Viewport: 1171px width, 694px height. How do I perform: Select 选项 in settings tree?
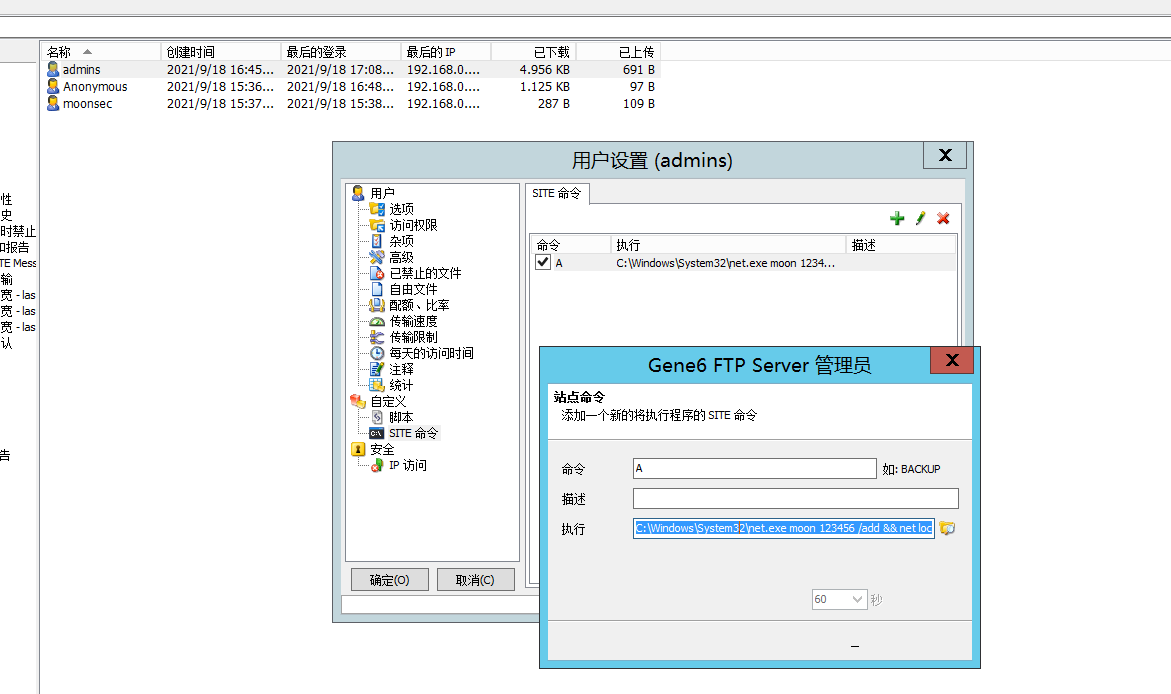click(x=401, y=209)
